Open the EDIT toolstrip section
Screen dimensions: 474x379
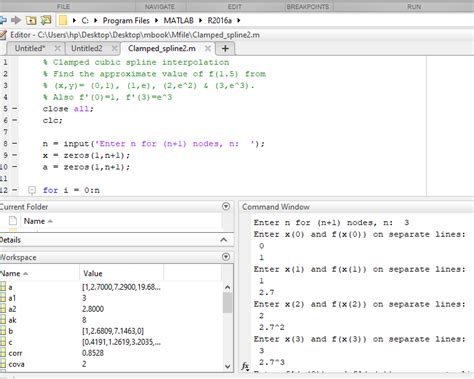pyautogui.click(x=235, y=7)
